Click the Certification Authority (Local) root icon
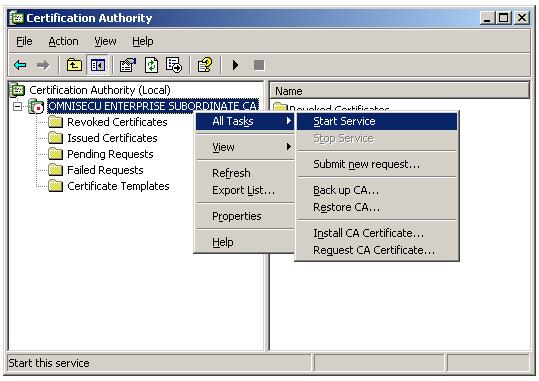Screen dimensions: 539x381 [x=17, y=90]
